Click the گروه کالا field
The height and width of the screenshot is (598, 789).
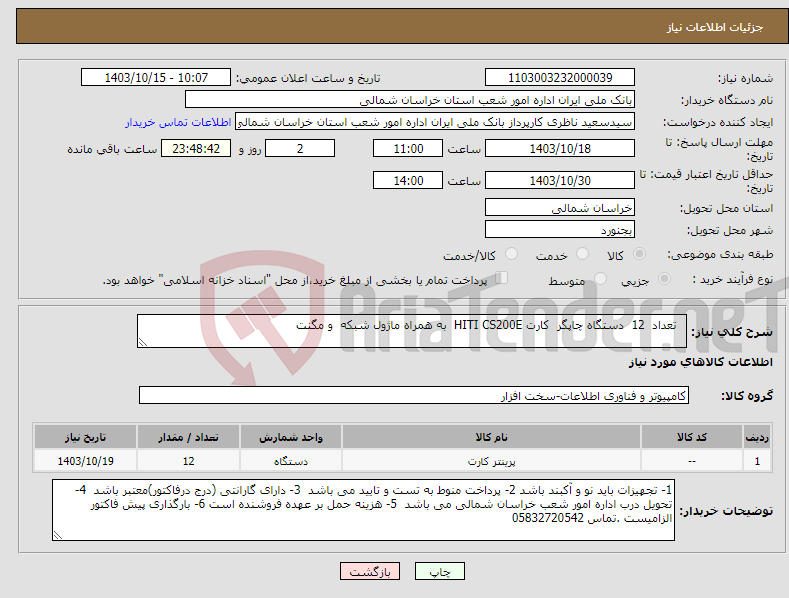click(414, 396)
